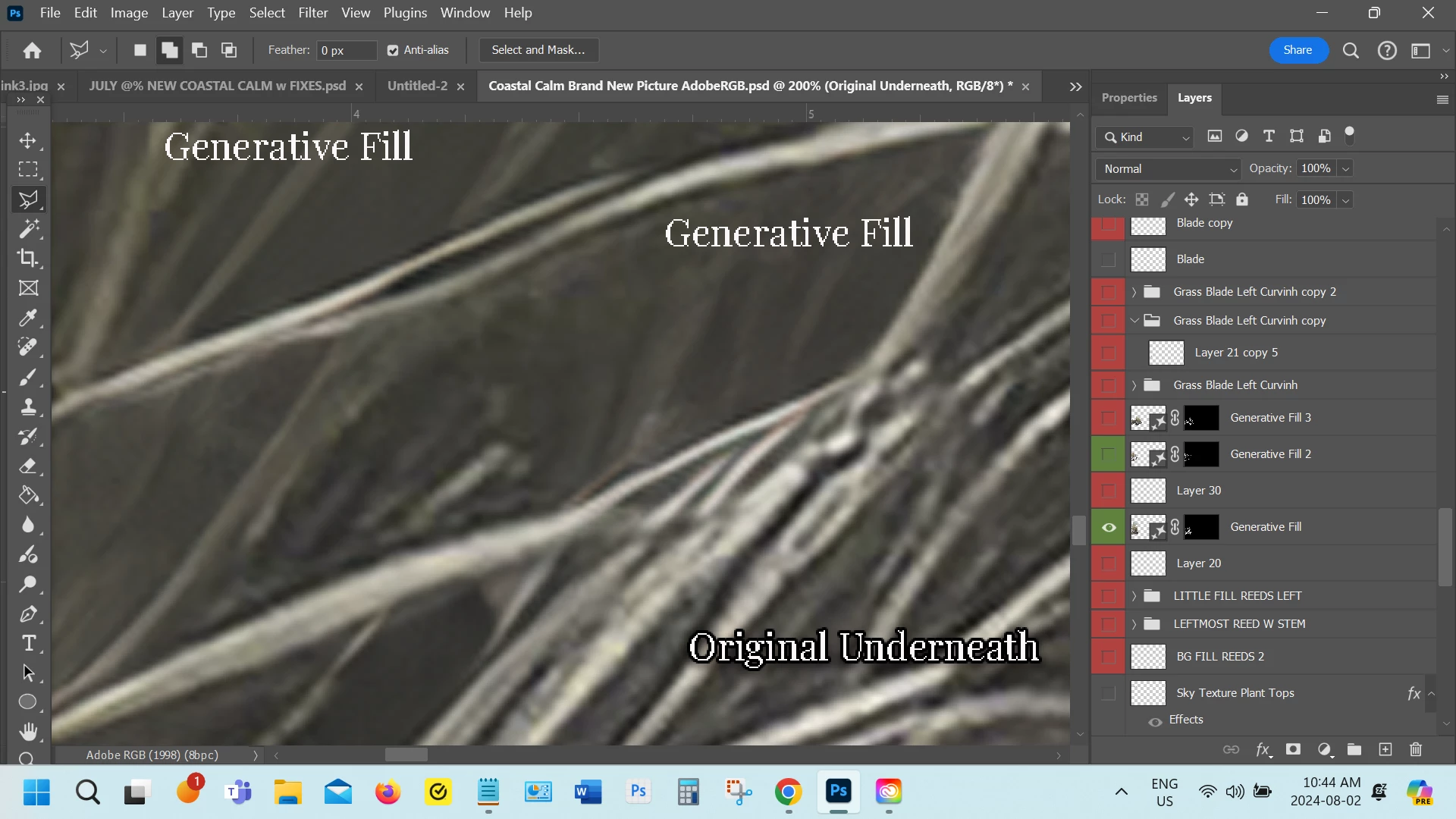Select the Crop tool
The height and width of the screenshot is (819, 1456).
point(28,259)
